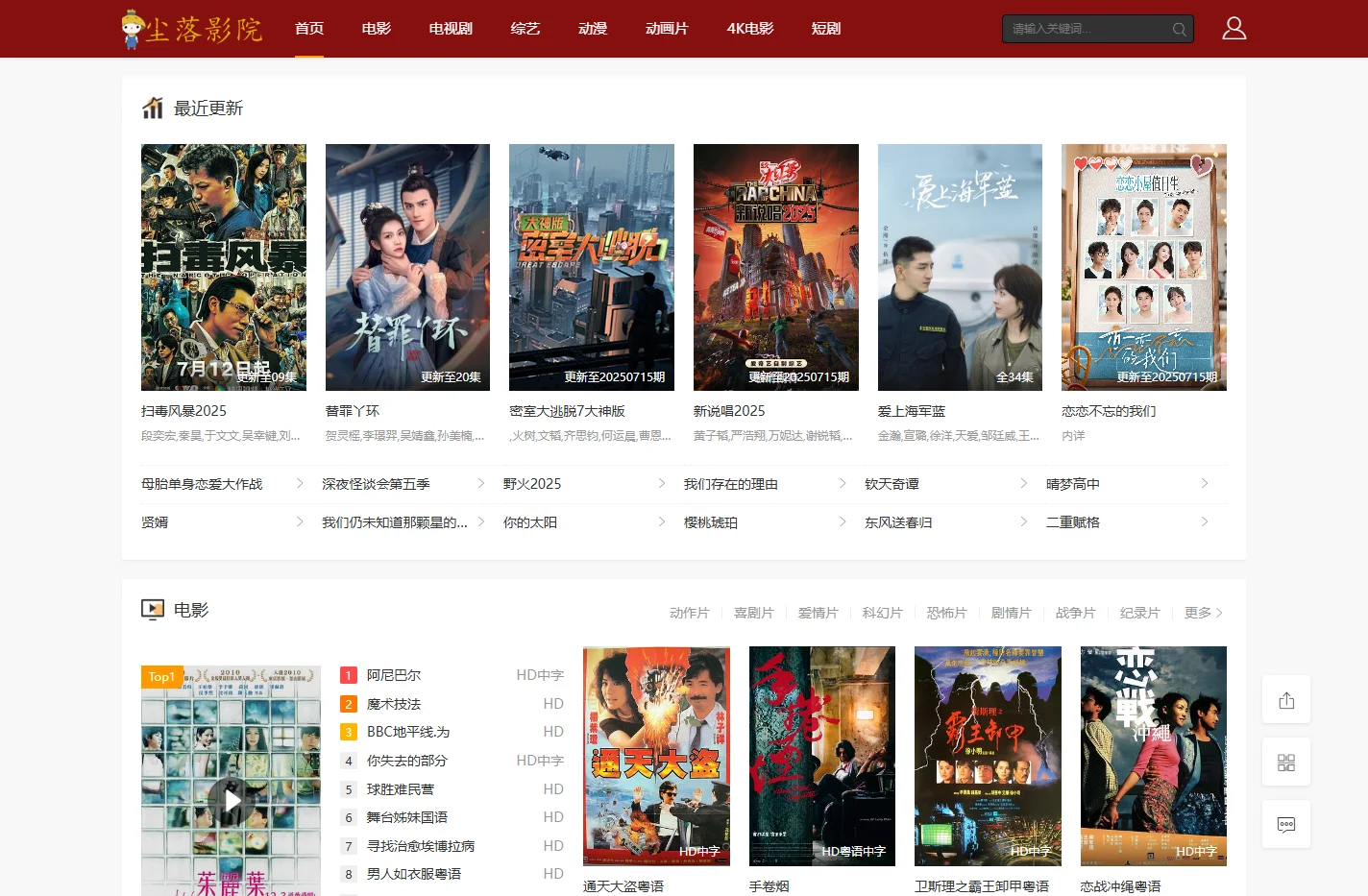
Task: Click chevron beside 深夜怪谈会第五季
Action: pyautogui.click(x=481, y=483)
